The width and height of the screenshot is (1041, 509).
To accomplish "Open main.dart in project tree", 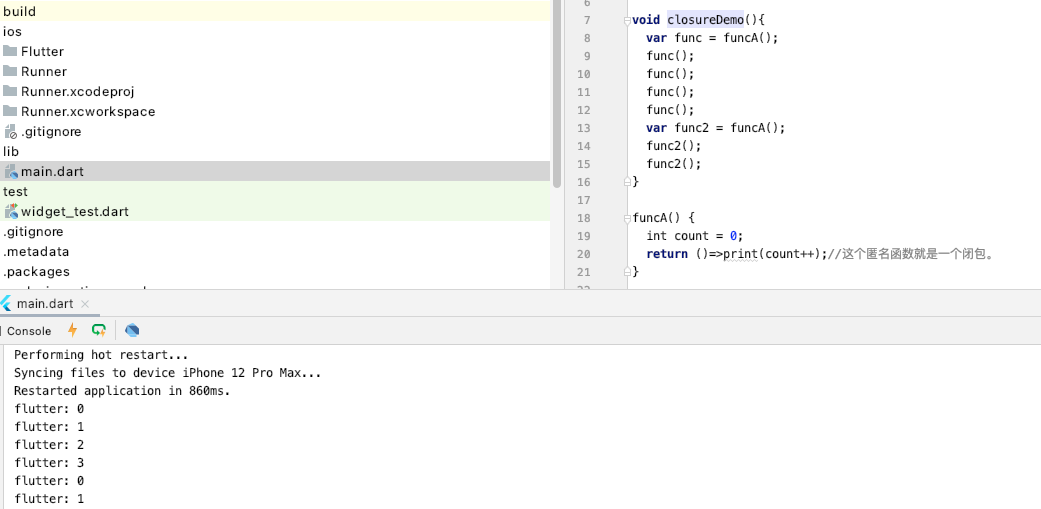I will click(275, 171).
